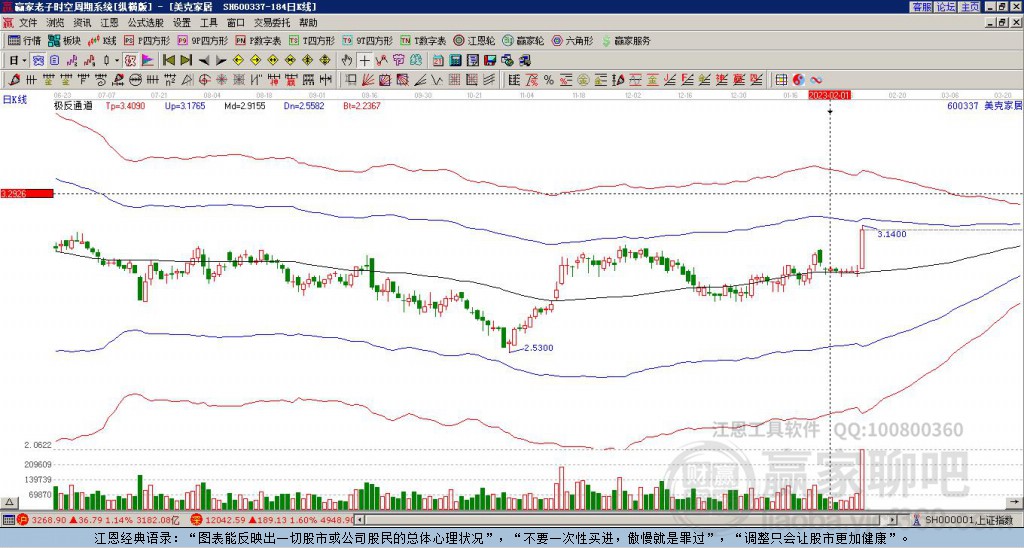Select the hand pan tool
The height and width of the screenshot is (548, 1024).
347,61
